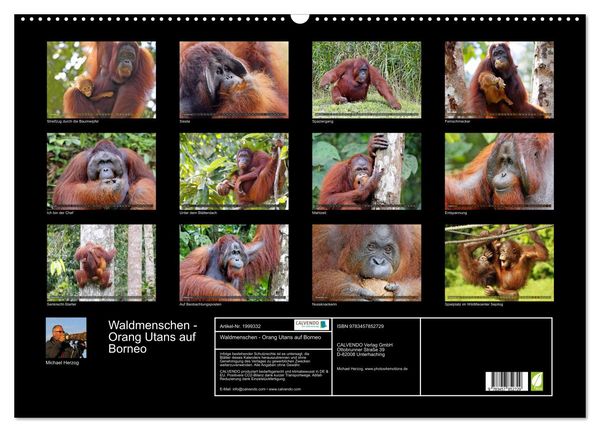Click the barcode beside the leaf icon
This screenshot has width=600, height=432.
[507, 381]
